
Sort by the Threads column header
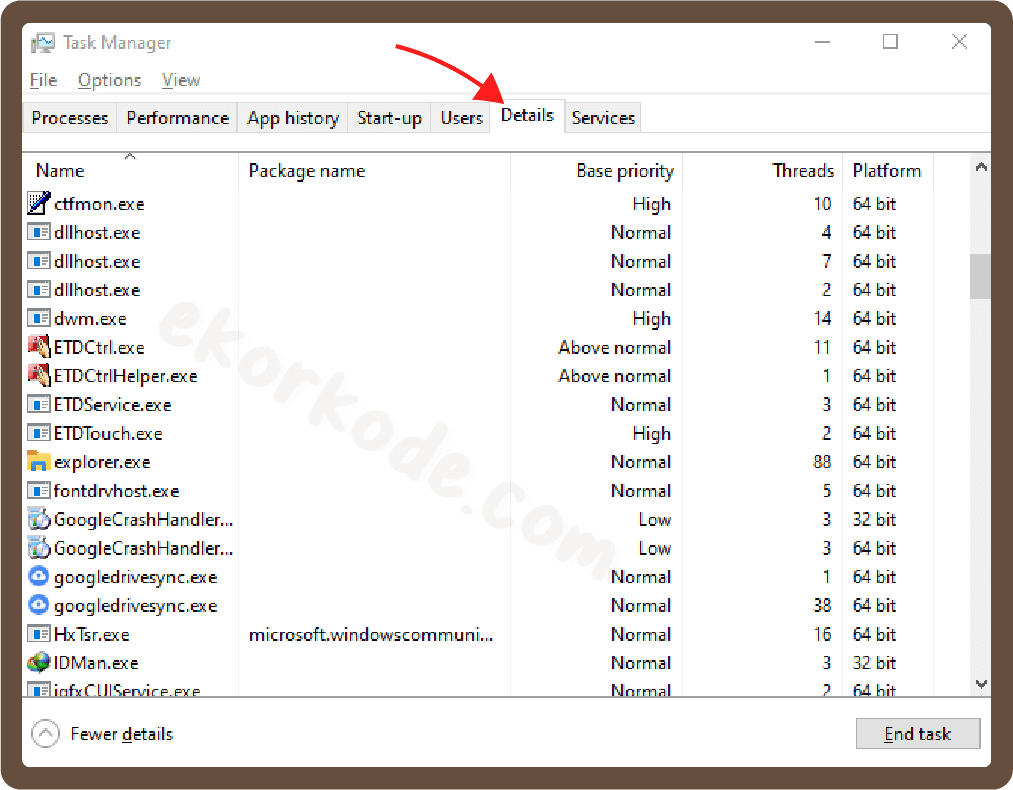[x=762, y=170]
